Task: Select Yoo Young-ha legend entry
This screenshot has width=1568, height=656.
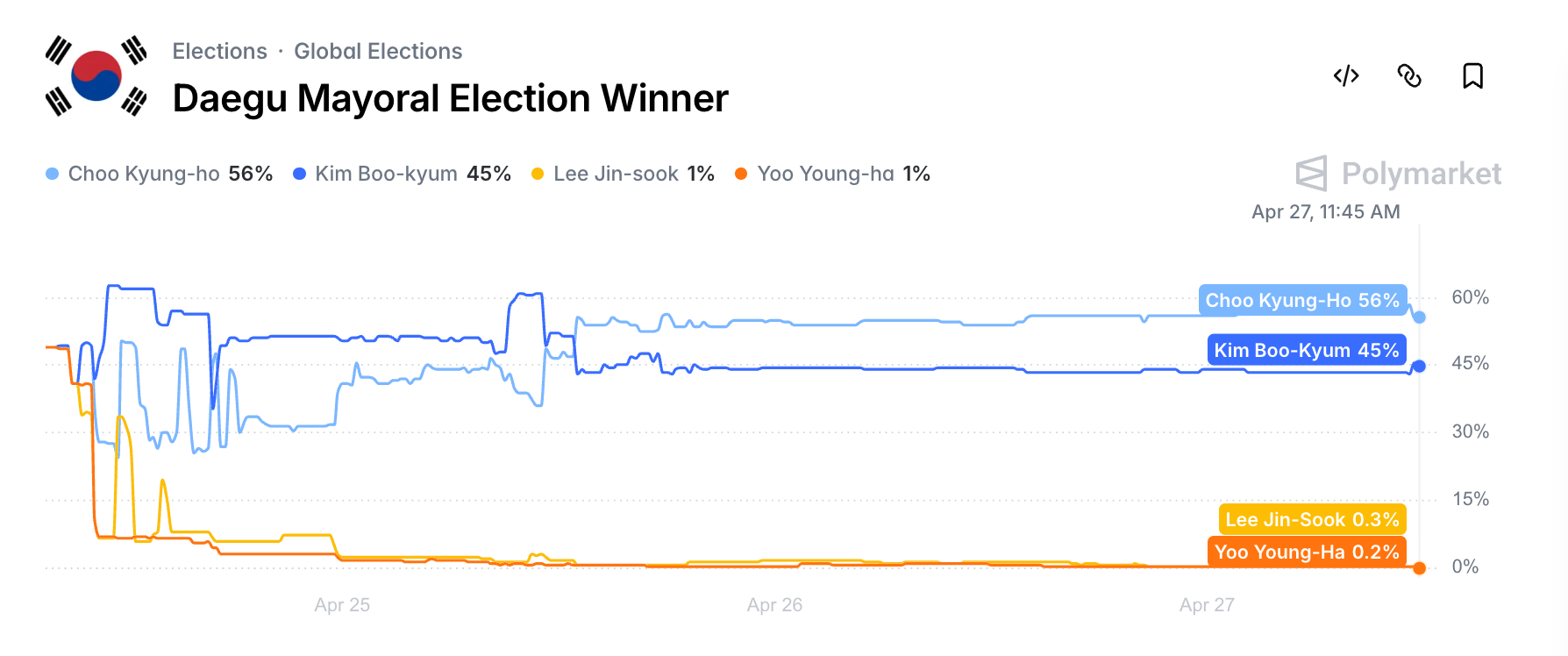Action: click(x=832, y=174)
